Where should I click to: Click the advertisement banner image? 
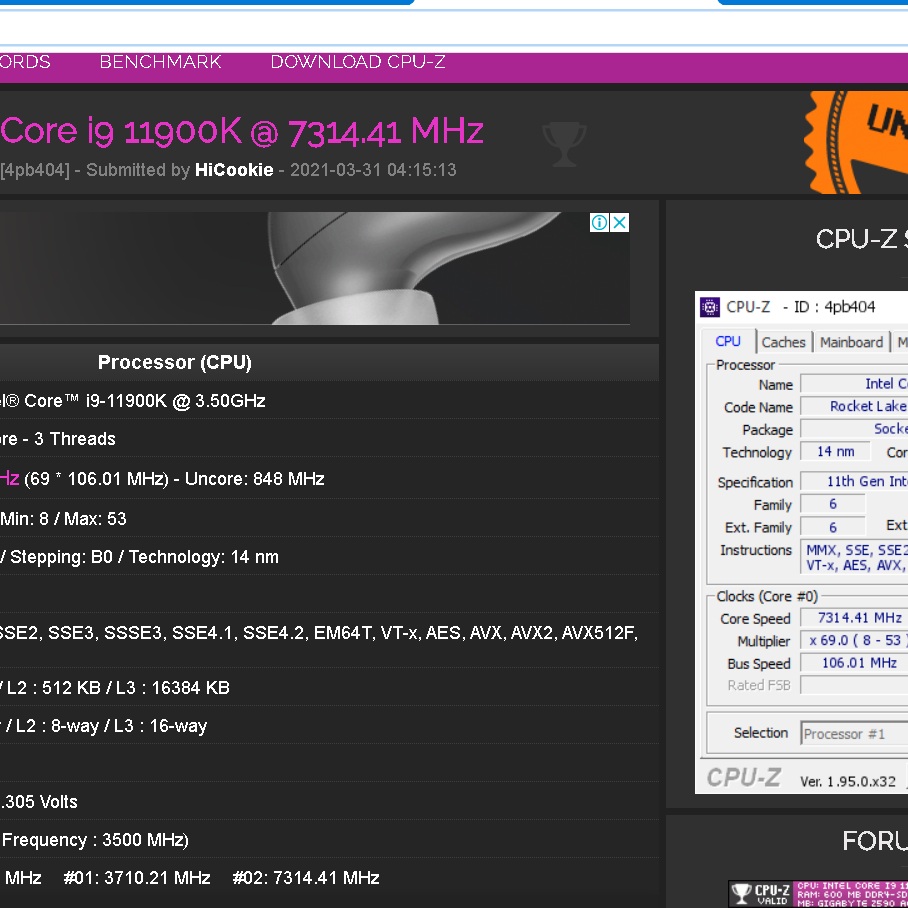tap(314, 268)
